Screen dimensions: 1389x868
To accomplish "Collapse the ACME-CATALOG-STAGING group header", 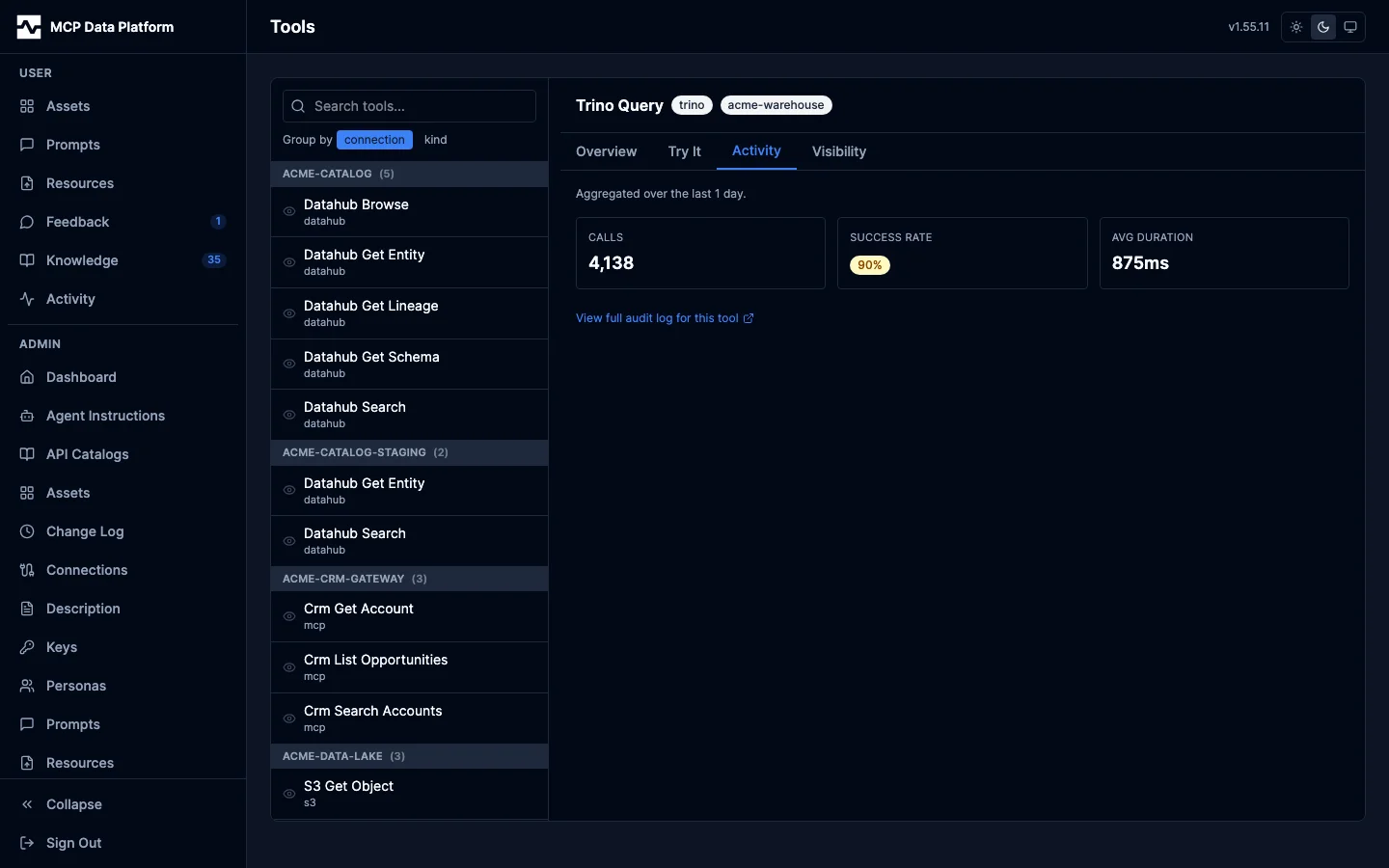I will [x=409, y=452].
